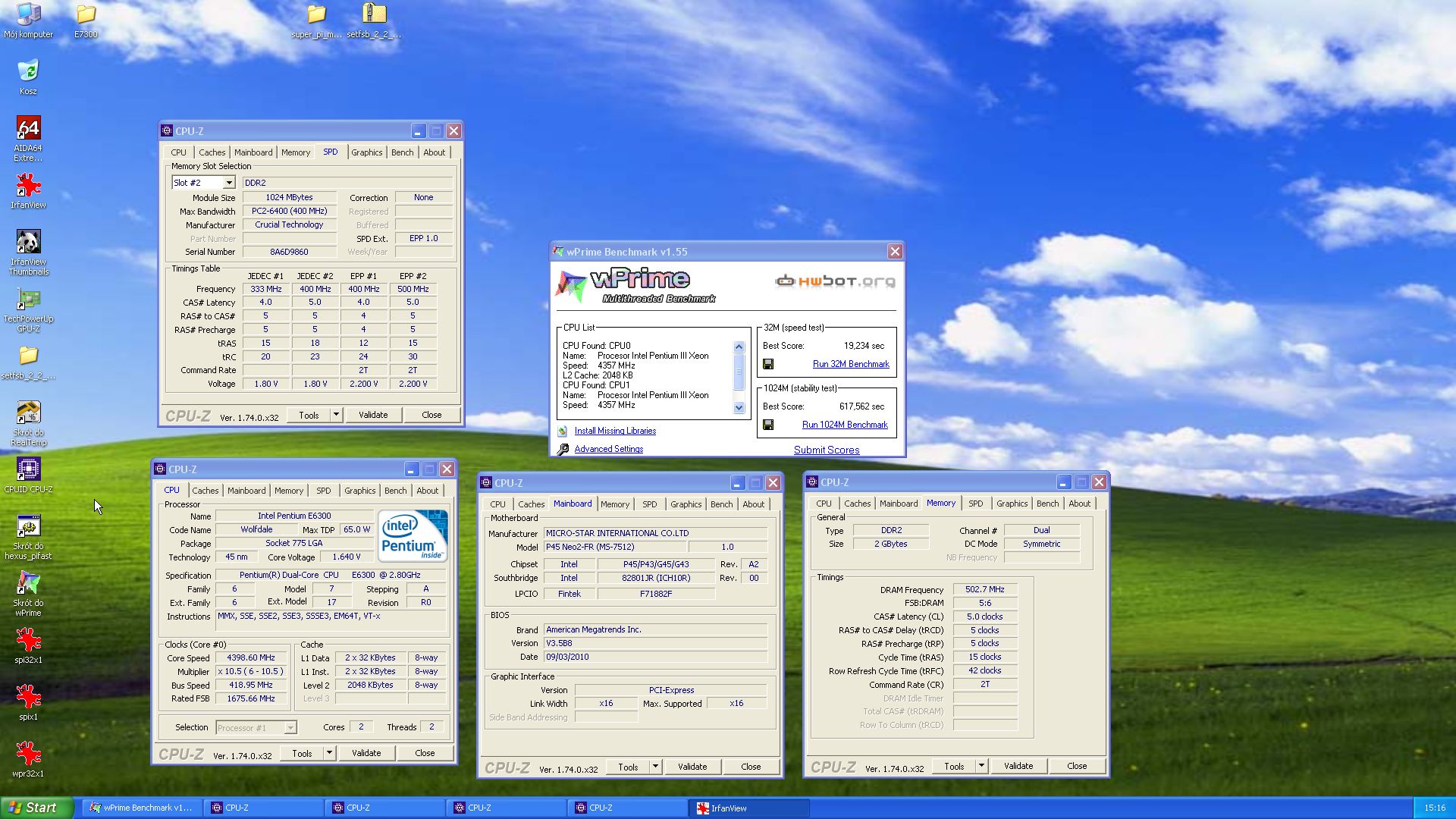Image resolution: width=1456 pixels, height=819 pixels.
Task: Click Validate in SPD CPU-Z window
Action: point(373,415)
